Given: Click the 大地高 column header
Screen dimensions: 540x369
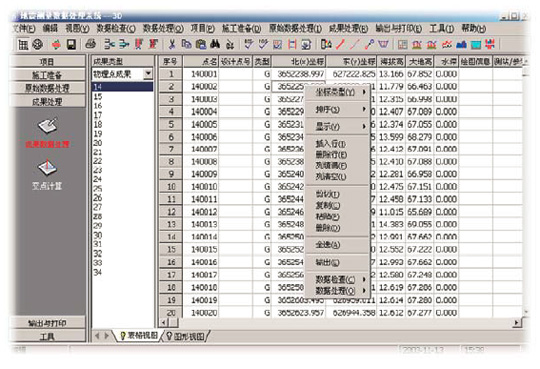Looking at the screenshot, I should [420, 62].
